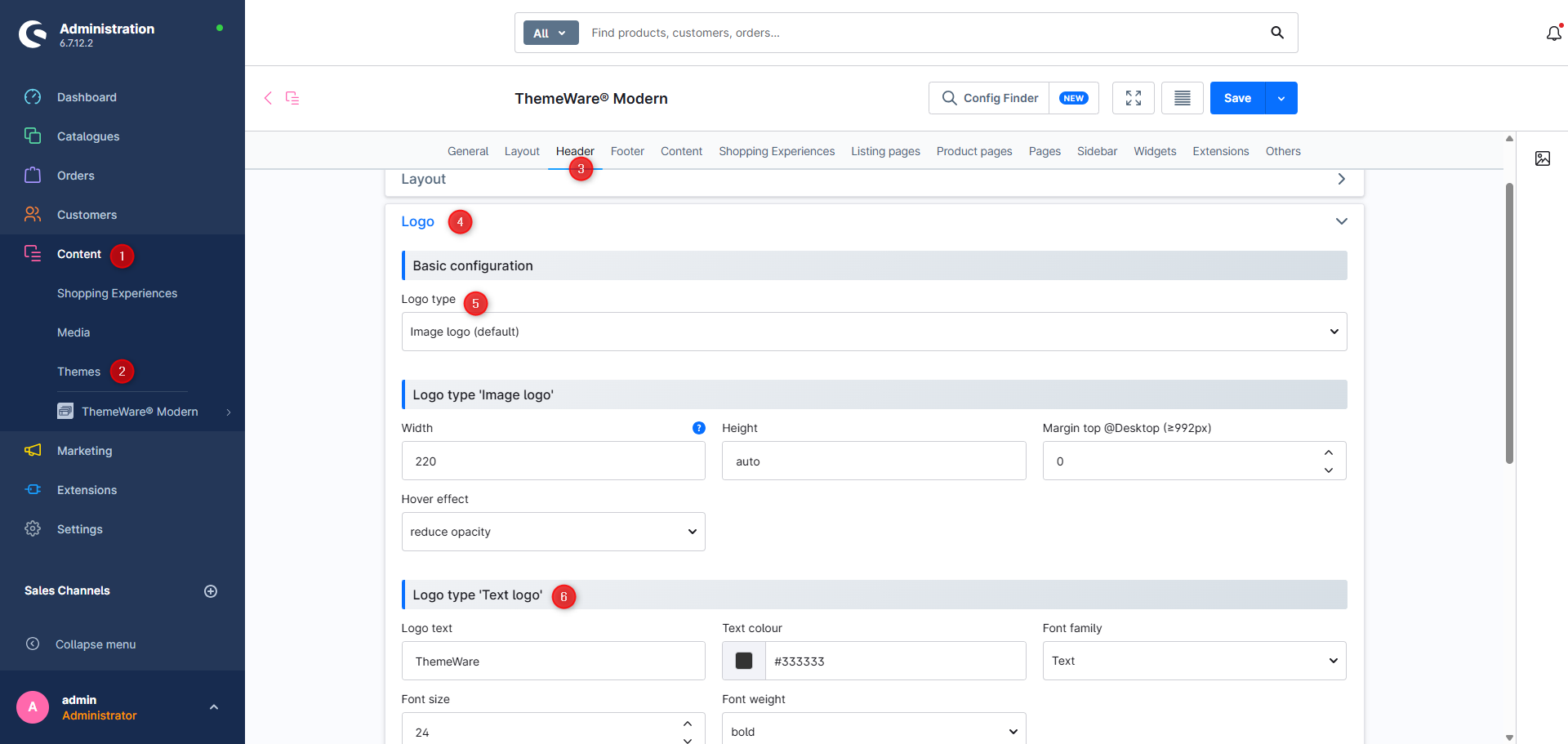The width and height of the screenshot is (1568, 744).
Task: Go back using the pink arrow
Action: pyautogui.click(x=268, y=98)
